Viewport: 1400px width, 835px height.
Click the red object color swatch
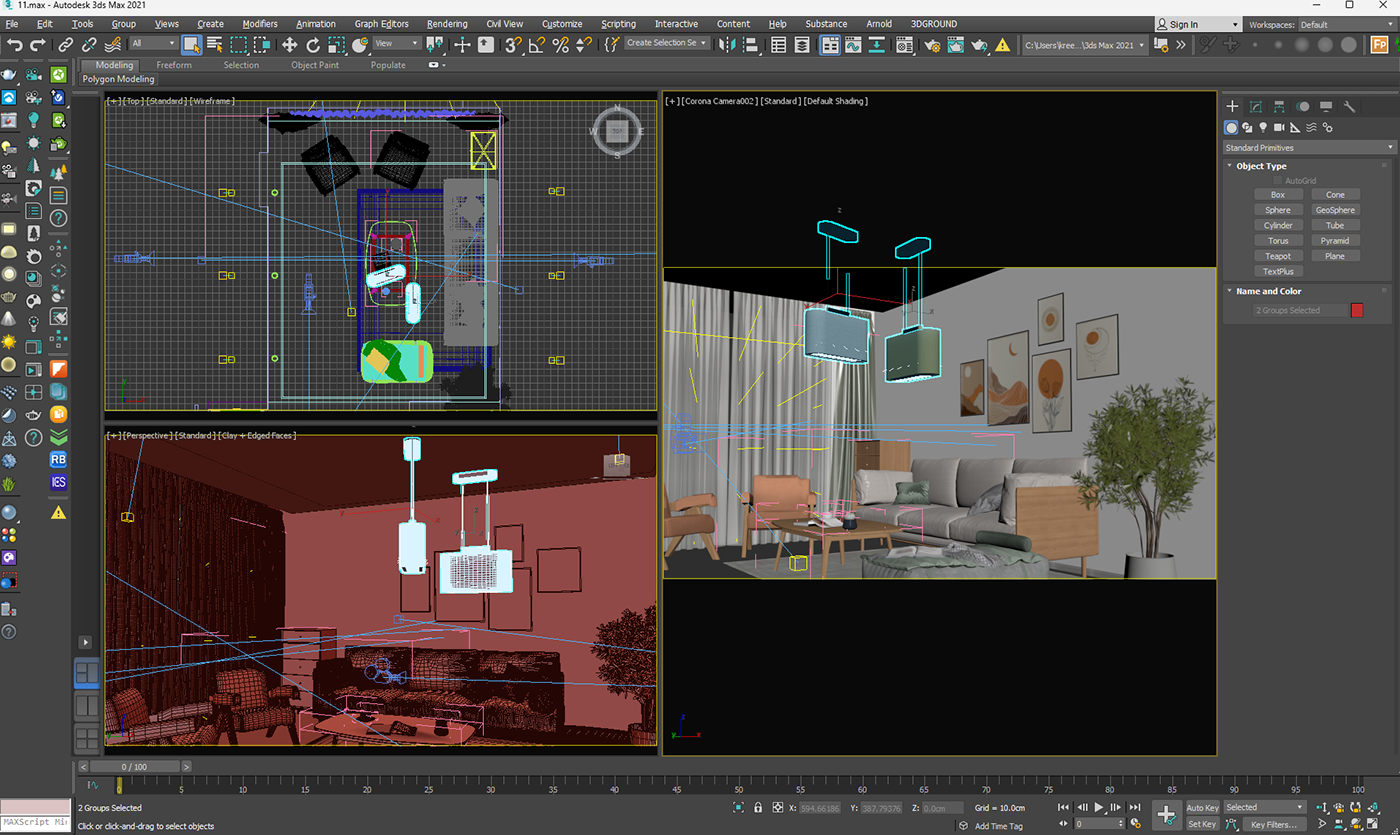pyautogui.click(x=1357, y=310)
